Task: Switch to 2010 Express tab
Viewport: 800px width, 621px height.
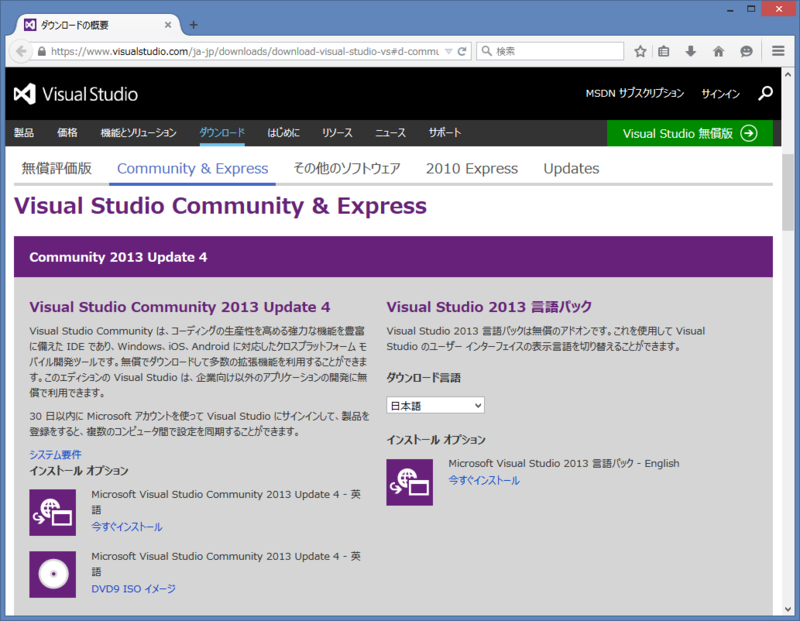Action: click(x=472, y=168)
